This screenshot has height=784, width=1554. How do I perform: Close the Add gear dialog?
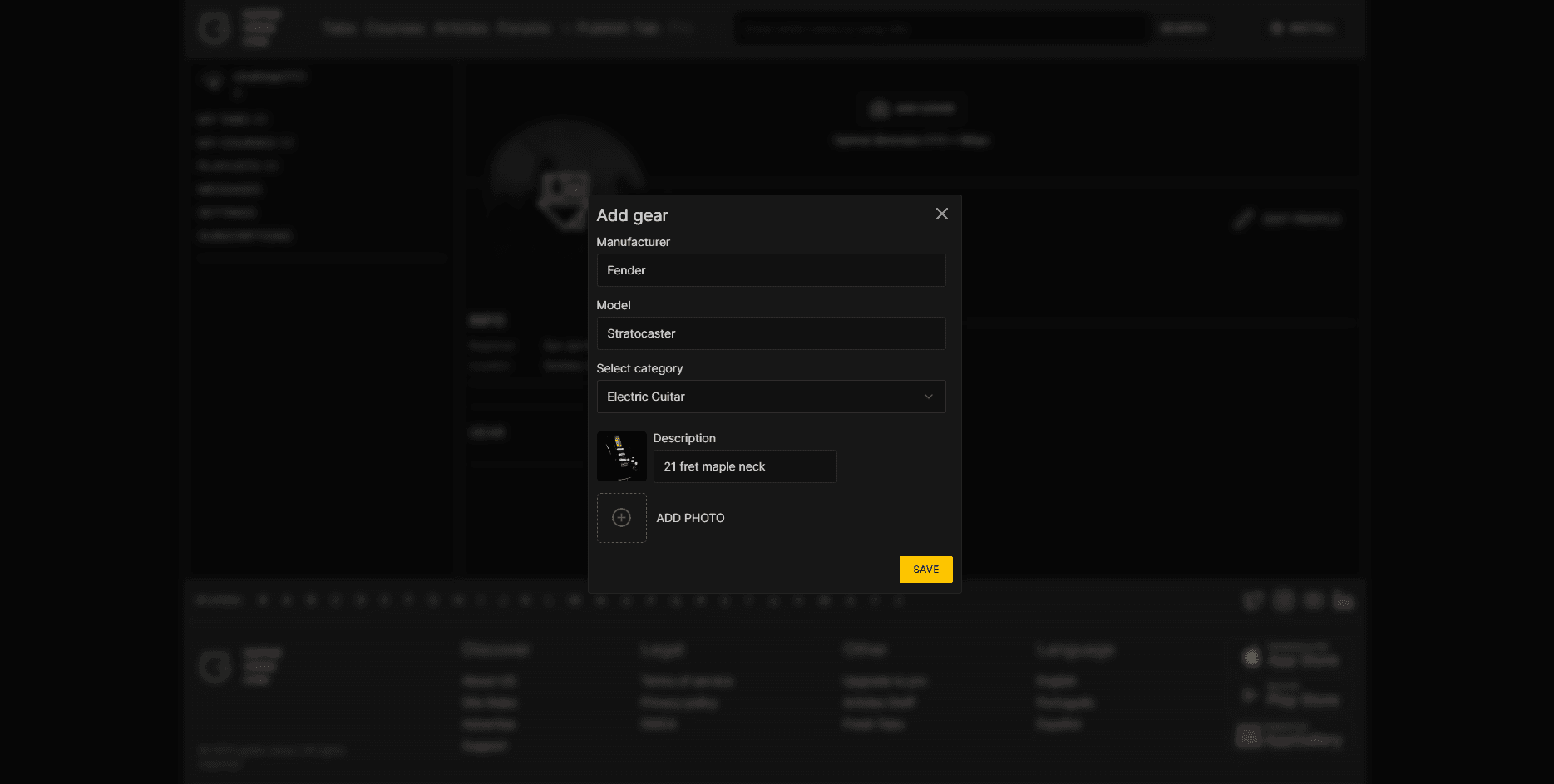[941, 214]
